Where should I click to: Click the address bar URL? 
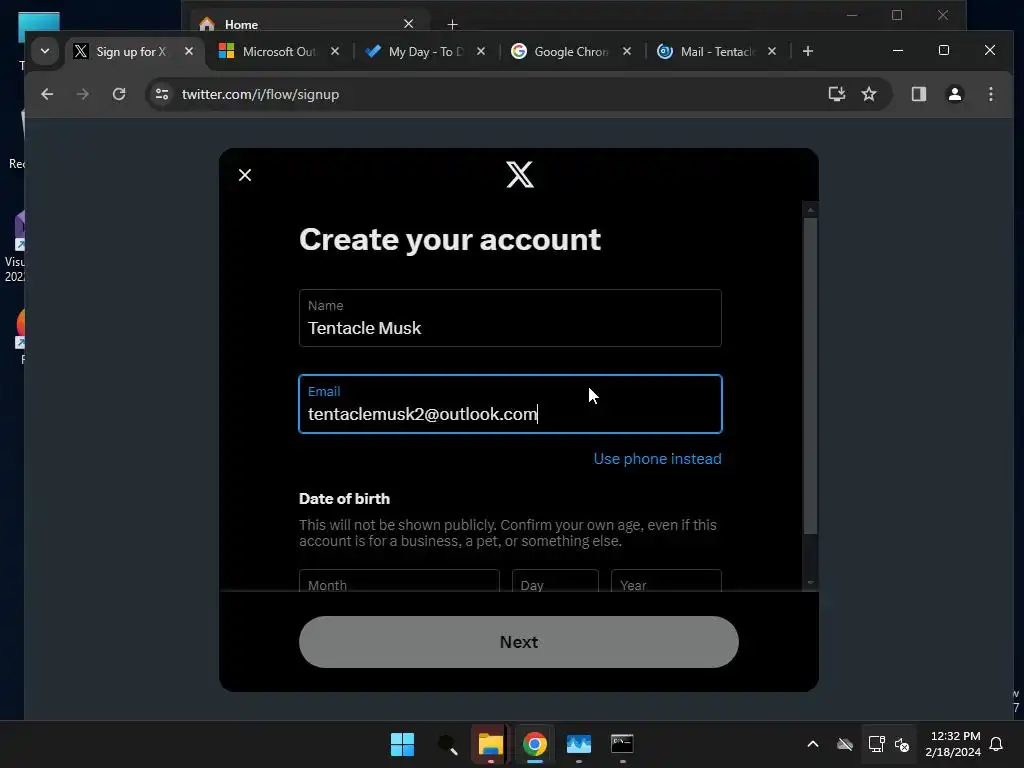coord(261,94)
